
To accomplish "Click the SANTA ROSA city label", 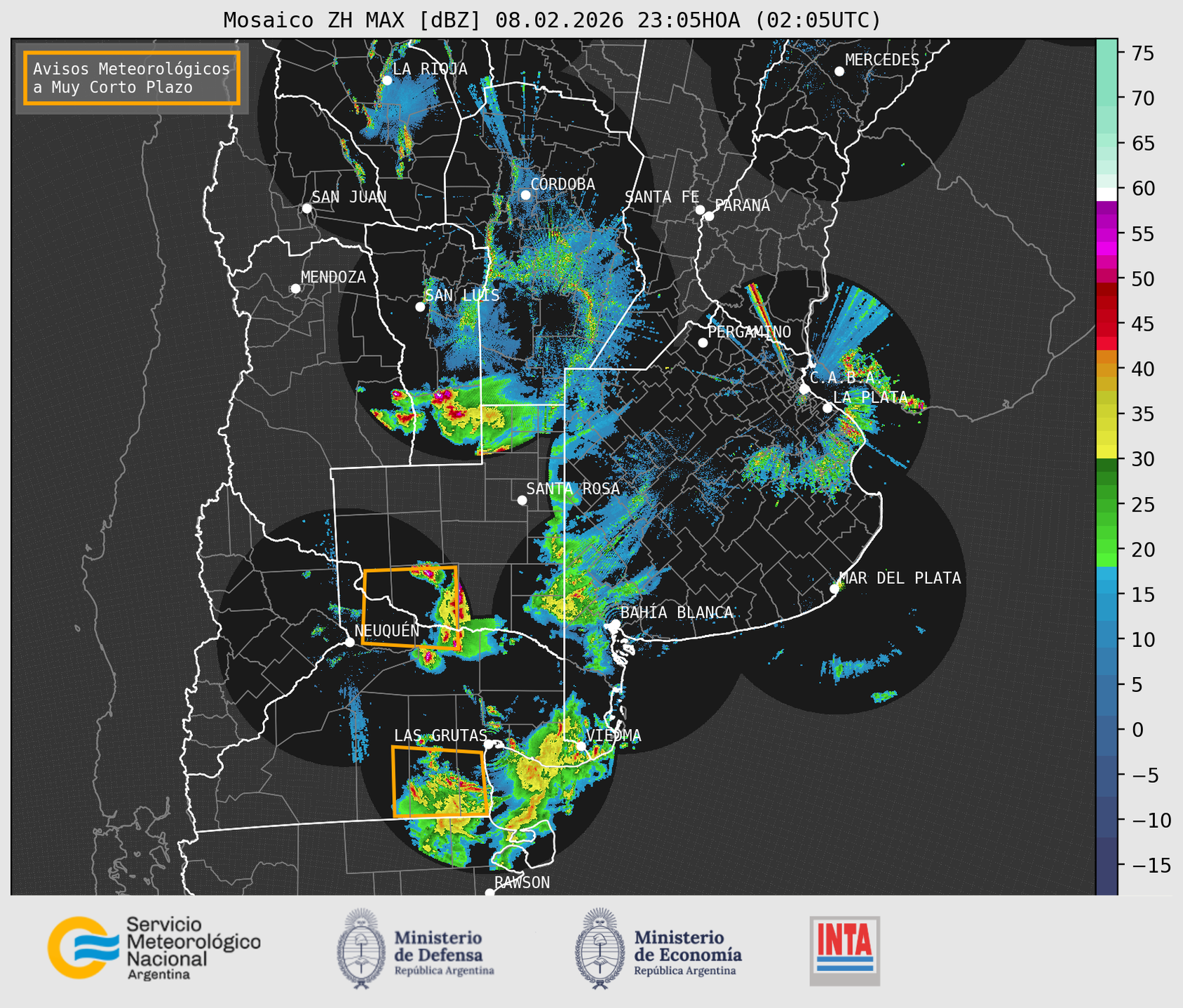I will click(573, 488).
